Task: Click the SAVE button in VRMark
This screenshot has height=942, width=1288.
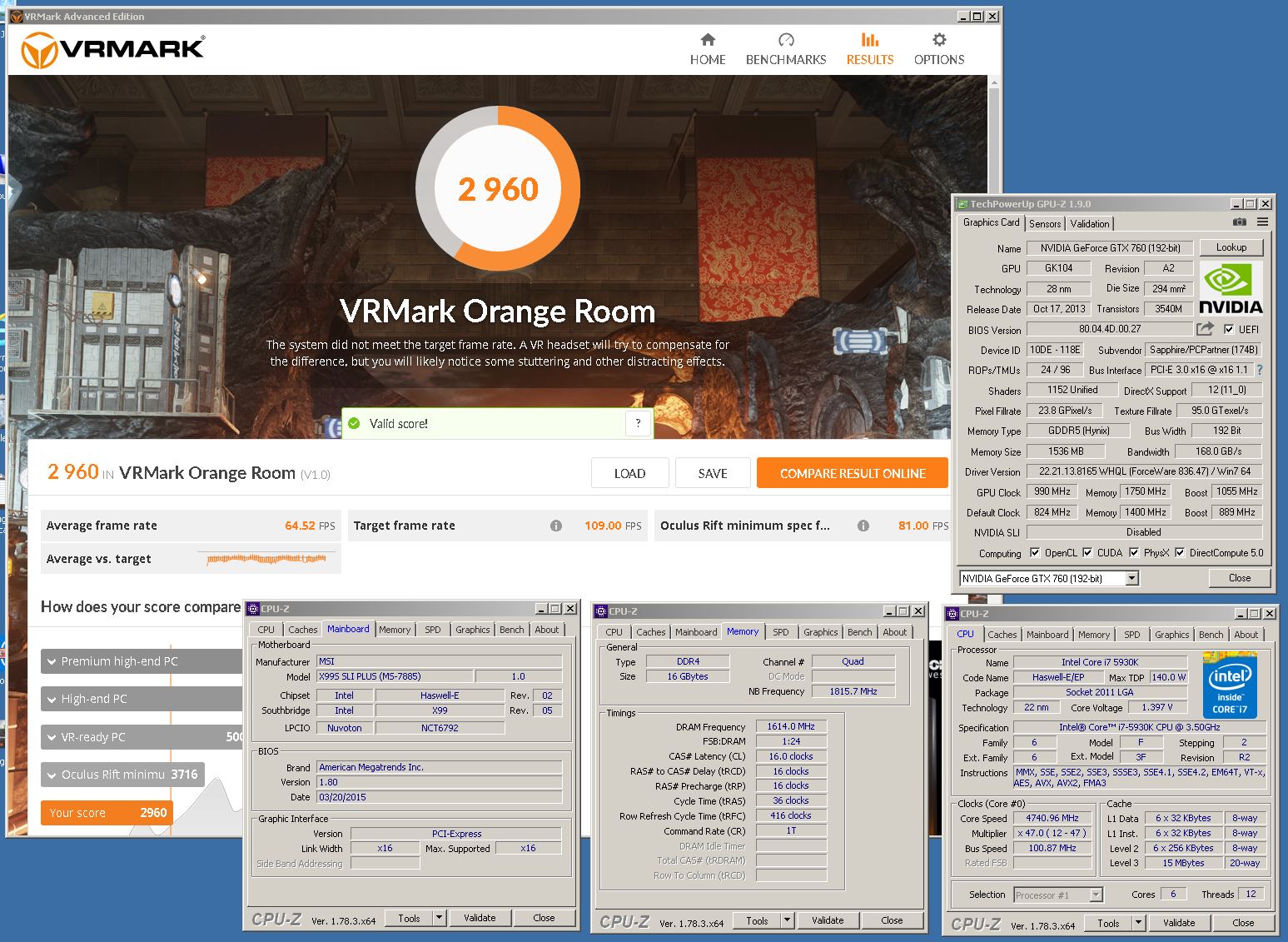Action: point(713,473)
